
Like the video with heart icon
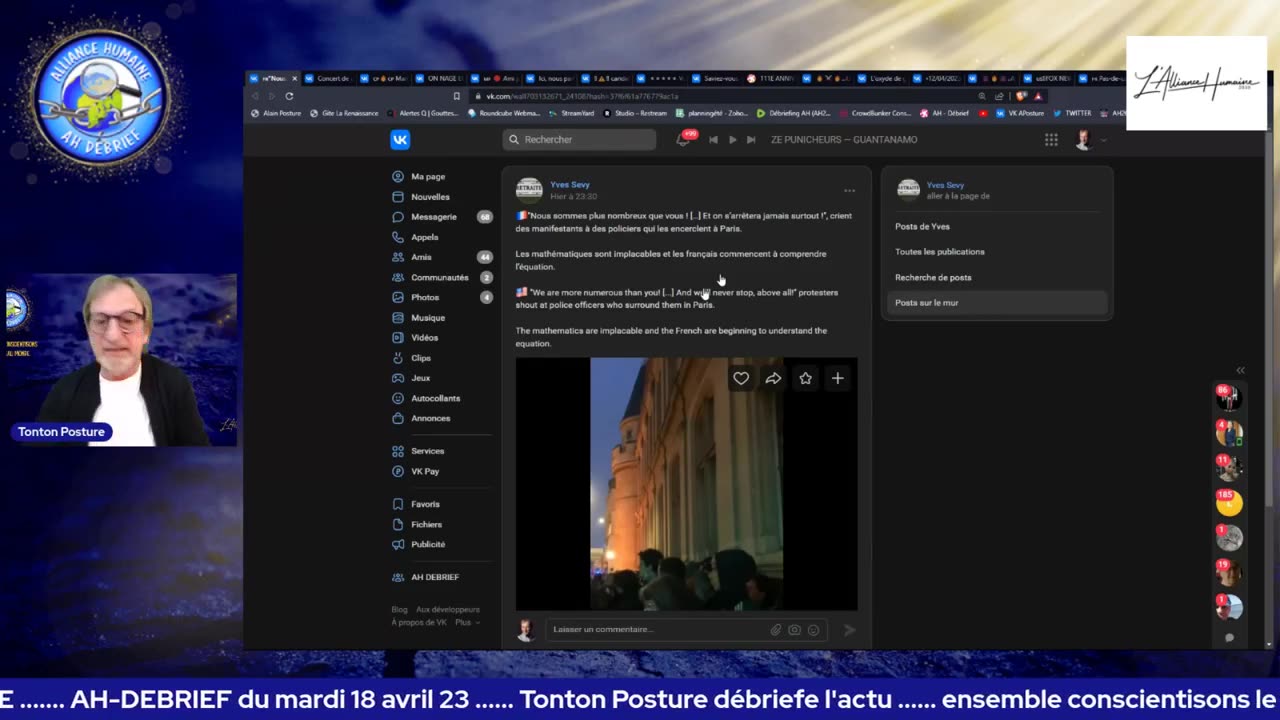pos(741,378)
